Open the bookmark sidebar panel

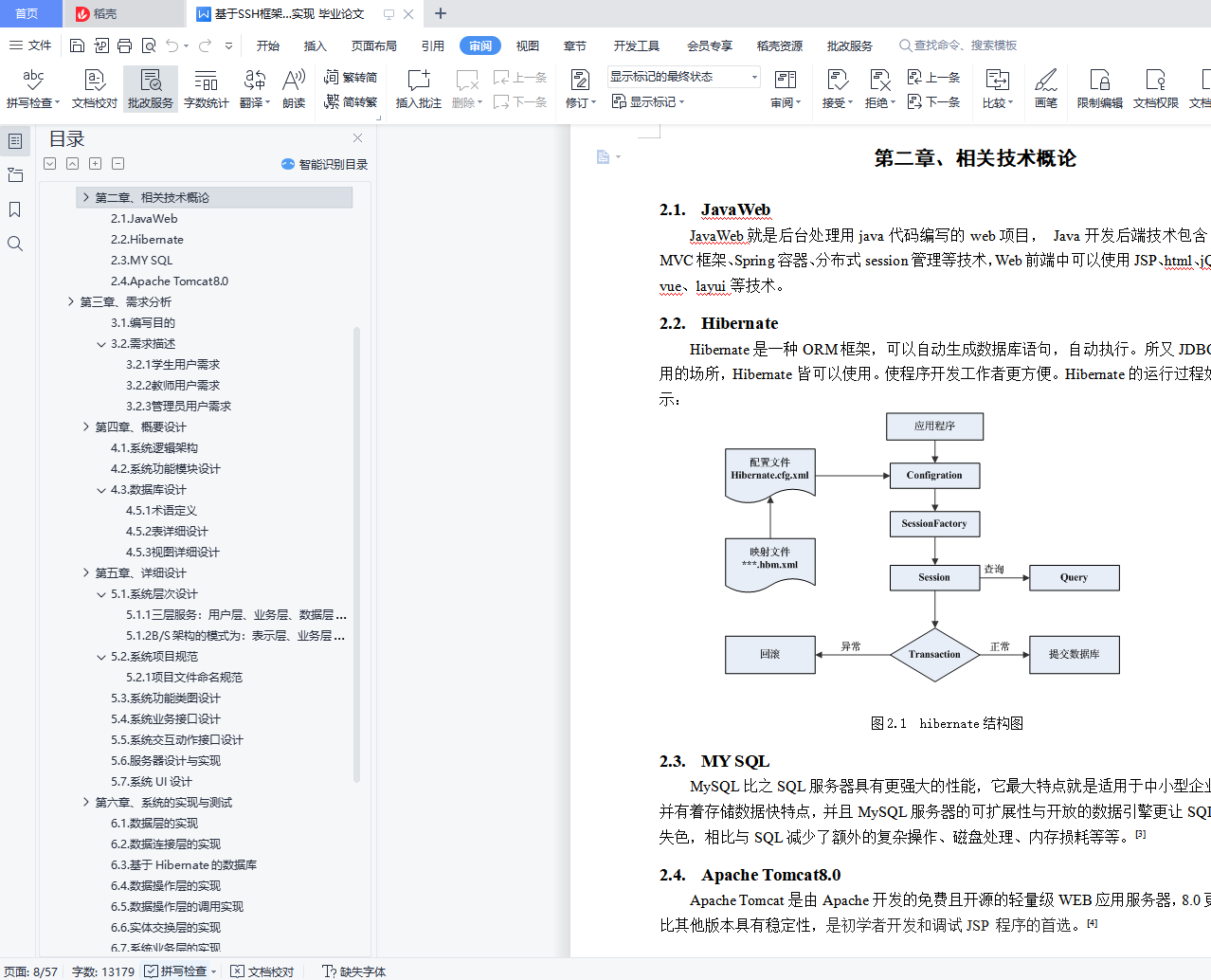click(15, 209)
